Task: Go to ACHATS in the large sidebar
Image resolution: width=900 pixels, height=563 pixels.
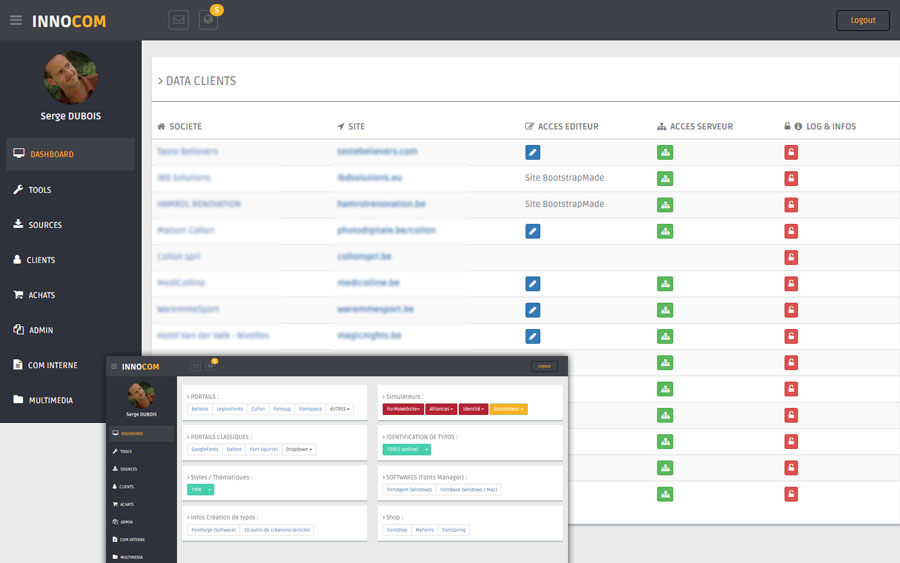Action: [41, 295]
